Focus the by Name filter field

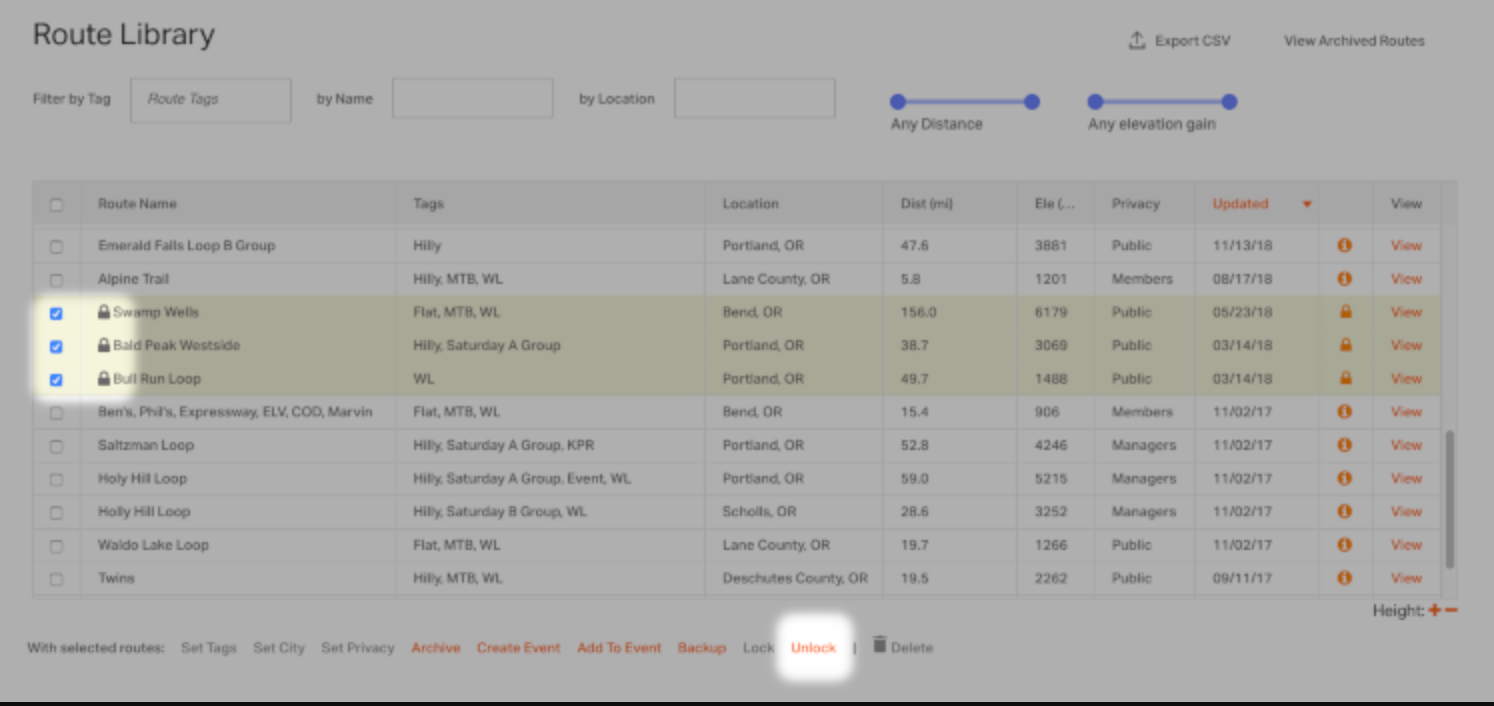473,99
